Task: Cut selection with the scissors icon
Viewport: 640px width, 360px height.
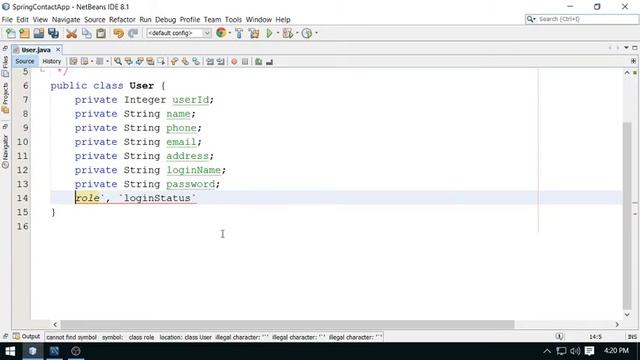Action: point(71,33)
